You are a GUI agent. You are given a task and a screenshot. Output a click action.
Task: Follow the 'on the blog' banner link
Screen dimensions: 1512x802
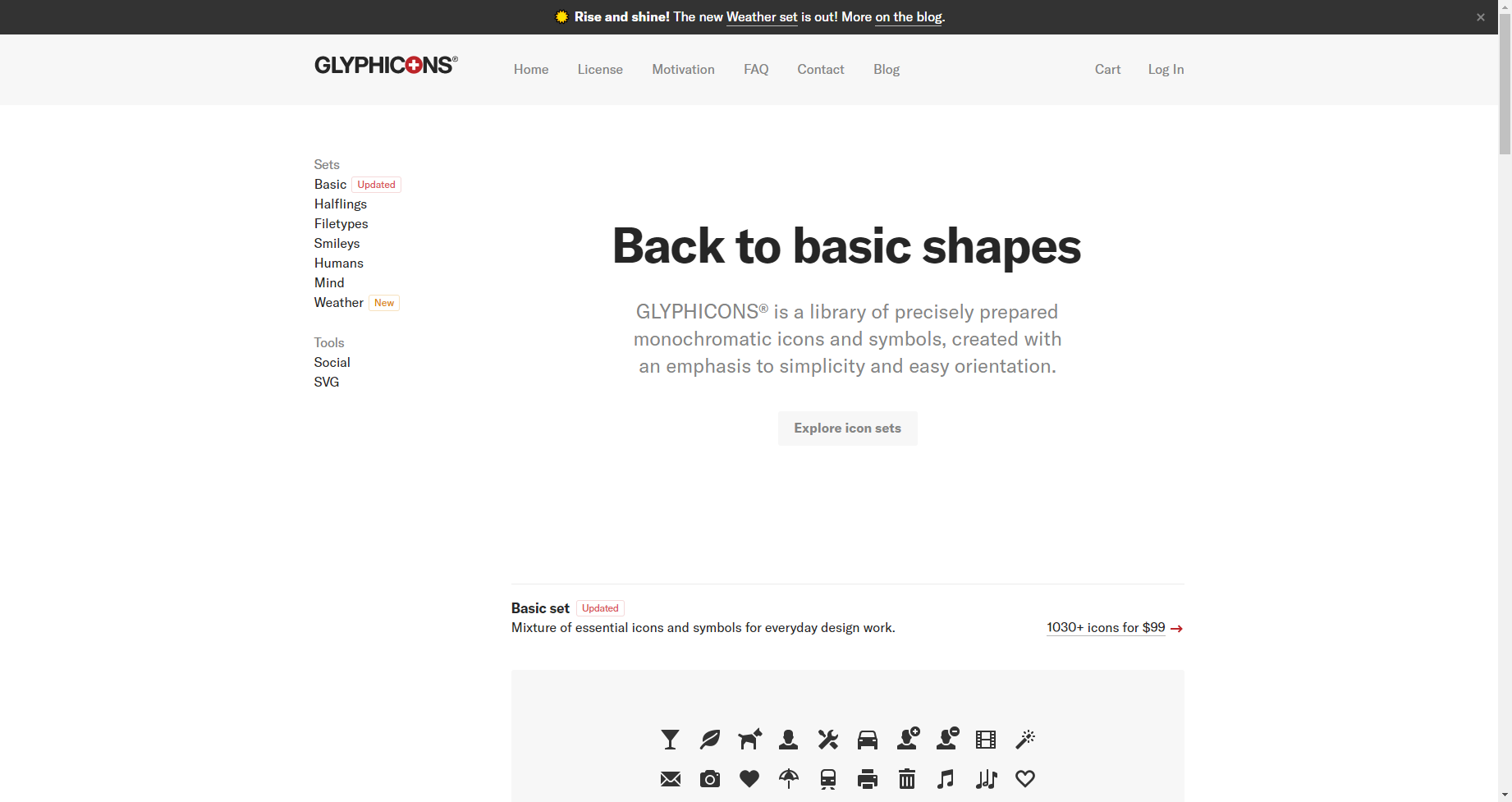pos(909,17)
